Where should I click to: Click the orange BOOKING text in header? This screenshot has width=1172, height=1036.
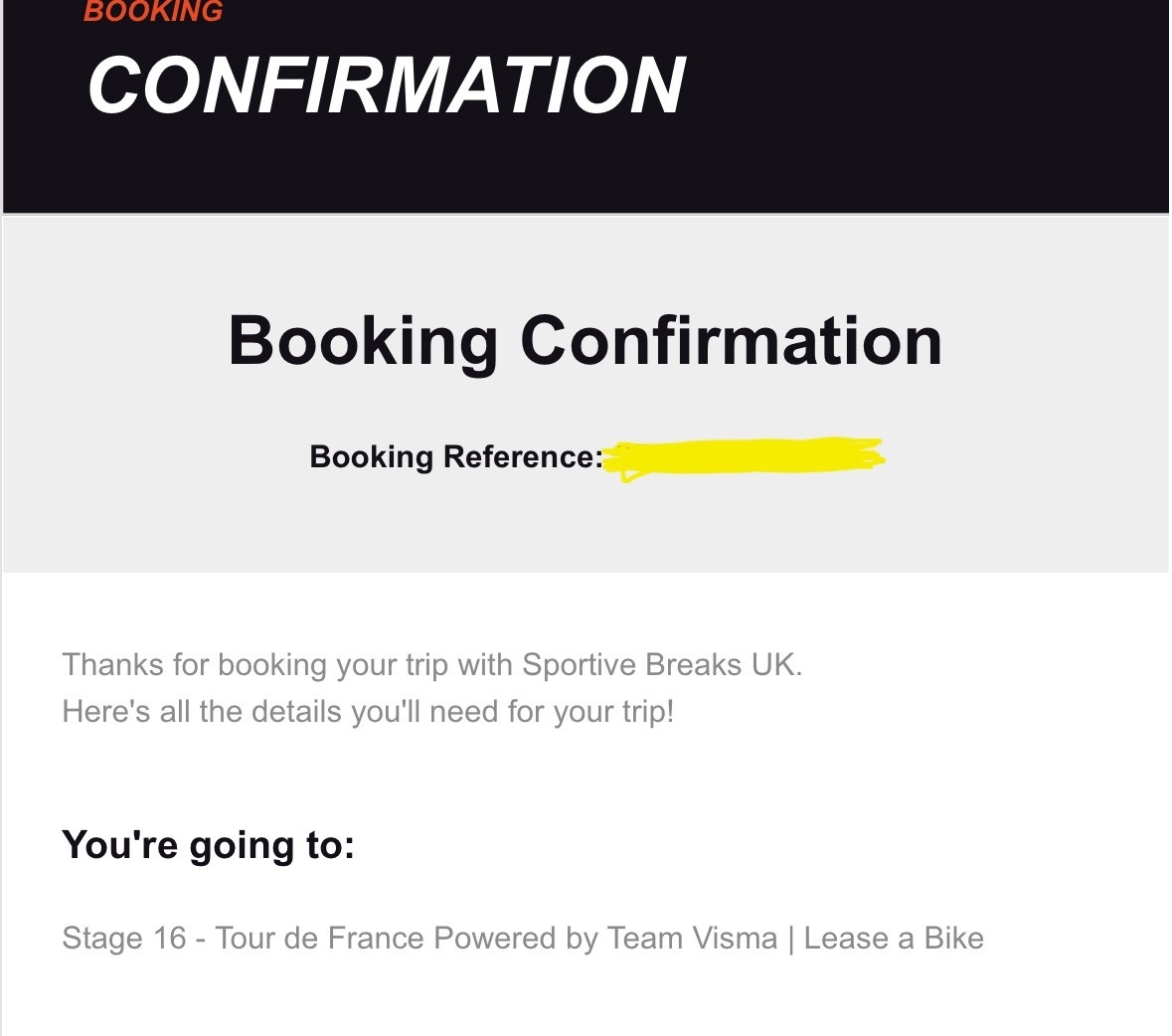pyautogui.click(x=153, y=11)
